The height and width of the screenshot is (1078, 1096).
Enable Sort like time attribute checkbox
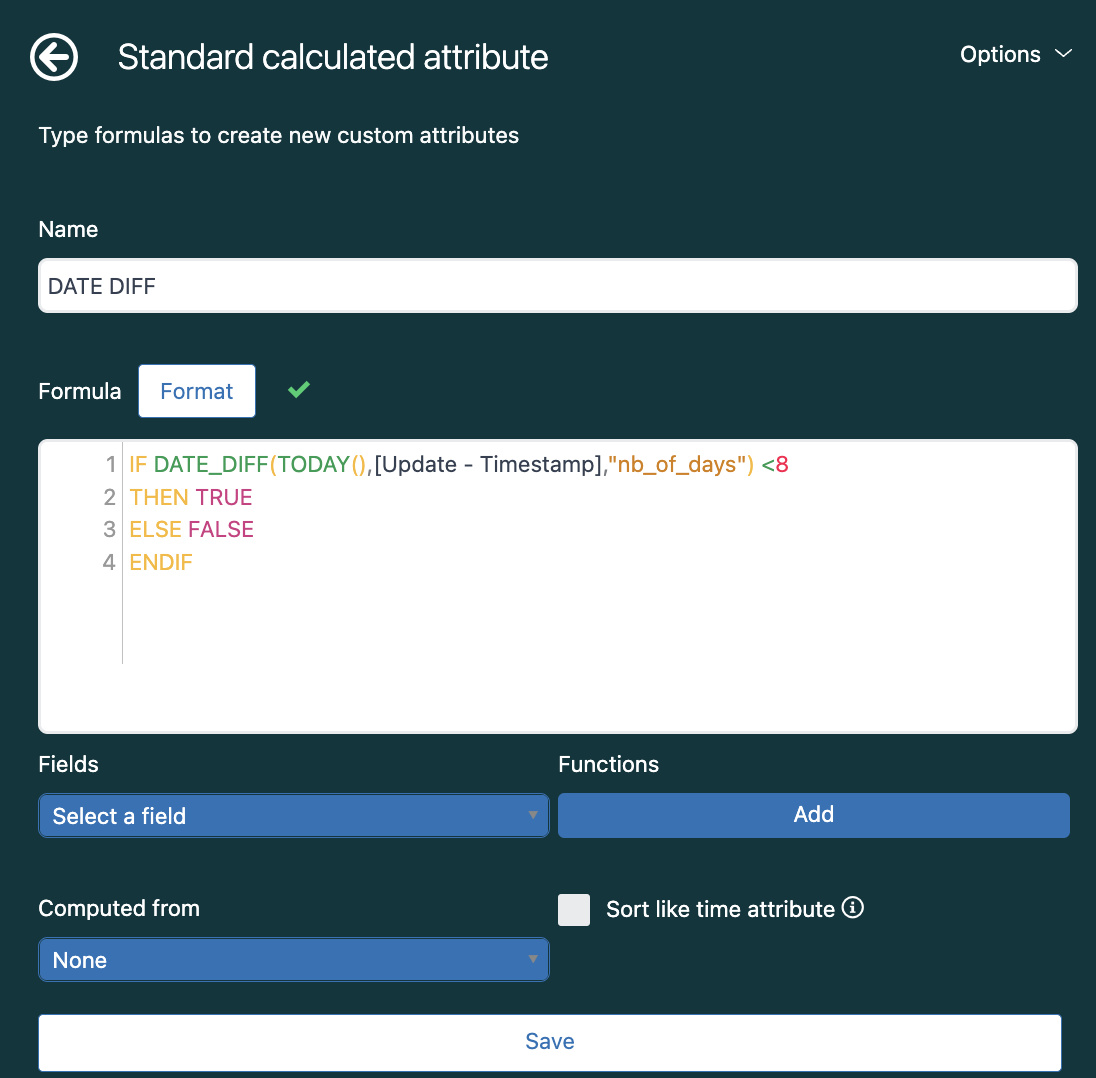574,909
